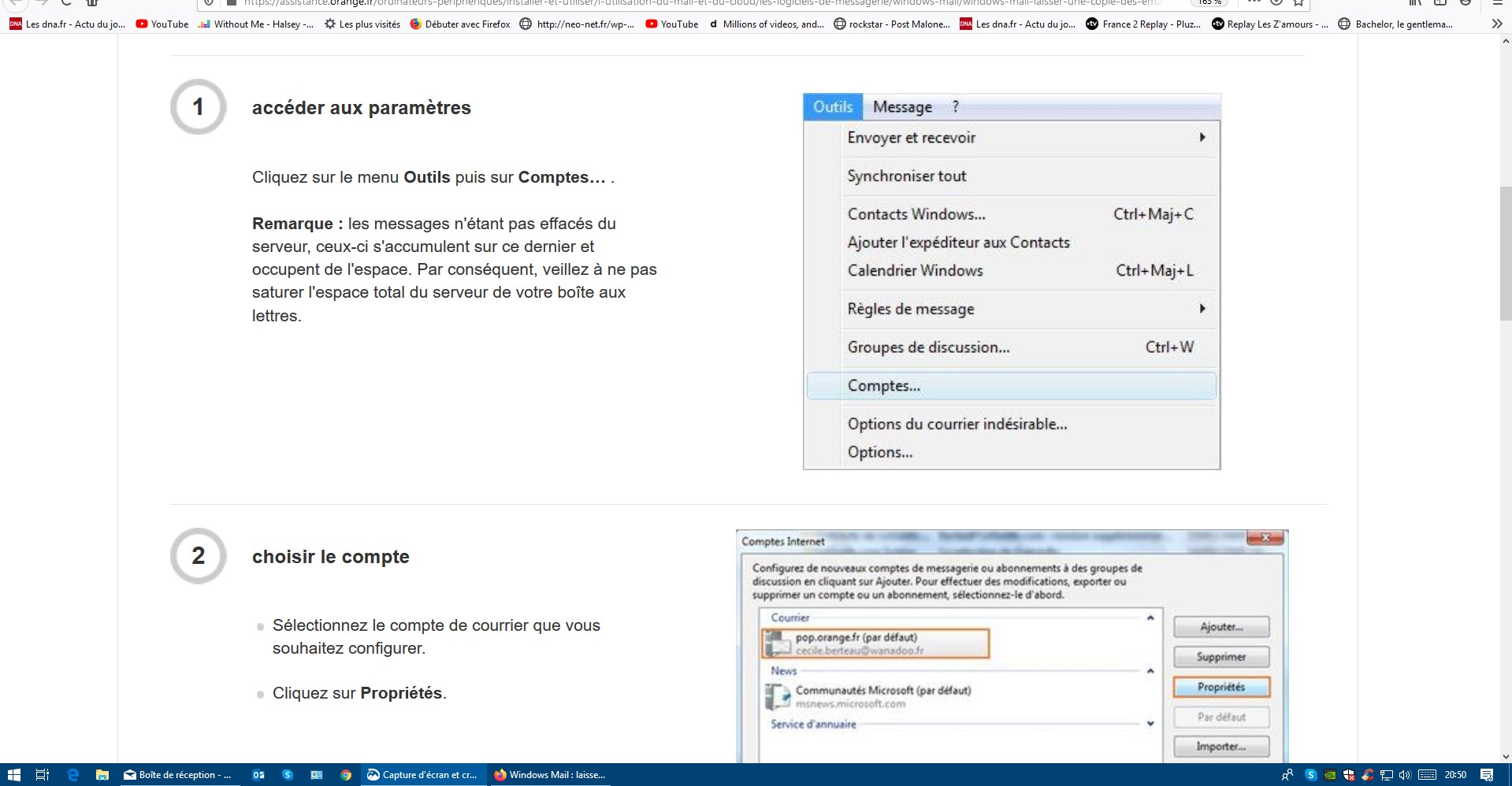The width and height of the screenshot is (1512, 786).
Task: Switch to the Capture d'écran et croquis window
Action: tap(423, 775)
